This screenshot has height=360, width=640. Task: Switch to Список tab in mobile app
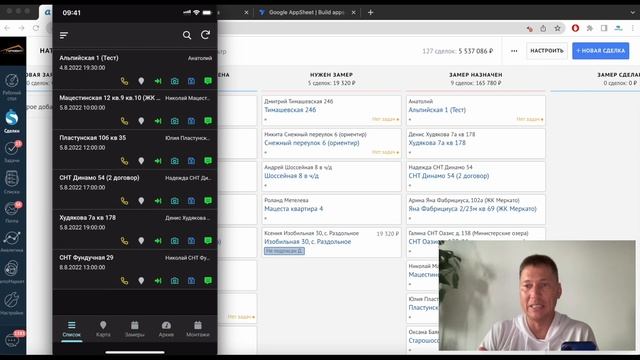pos(71,329)
